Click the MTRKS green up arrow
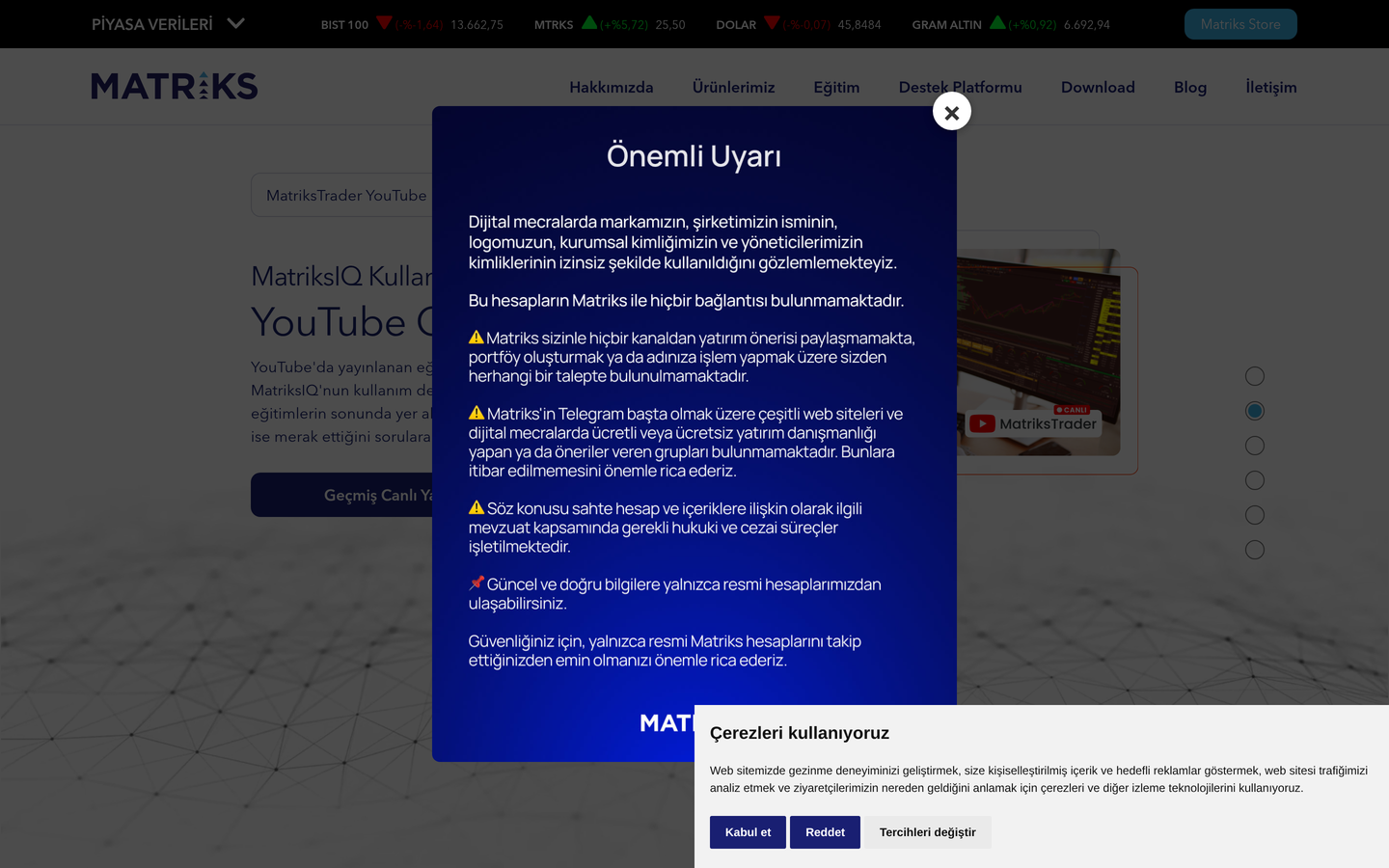The width and height of the screenshot is (1389, 868). [x=589, y=22]
